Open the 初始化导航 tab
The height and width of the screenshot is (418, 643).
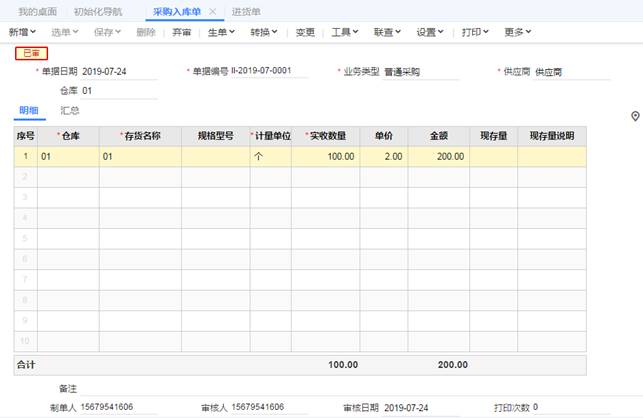click(x=98, y=11)
